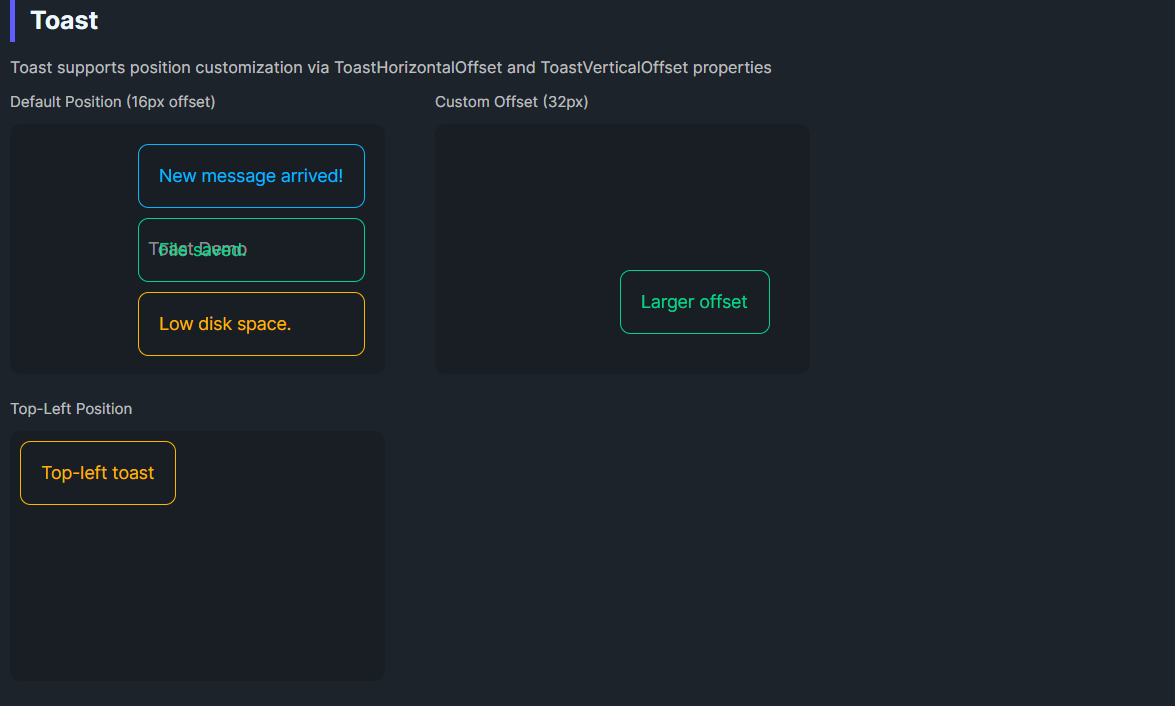Image resolution: width=1175 pixels, height=706 pixels.
Task: Click the "New message arrived!" toast
Action: (x=251, y=176)
